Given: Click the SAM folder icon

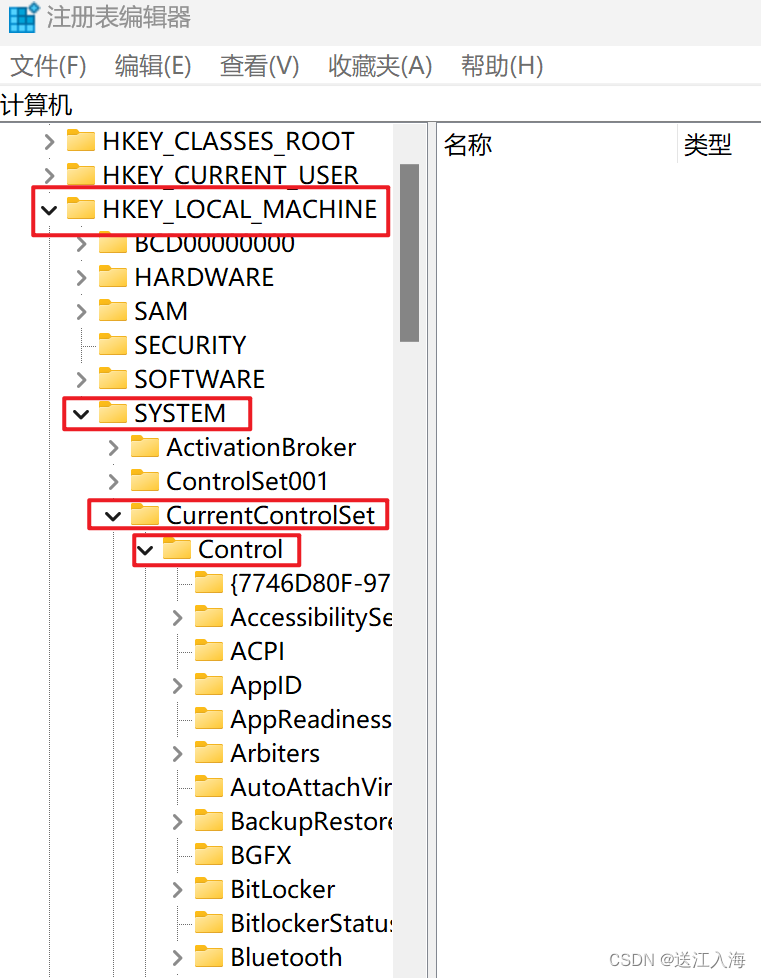Looking at the screenshot, I should (x=113, y=310).
